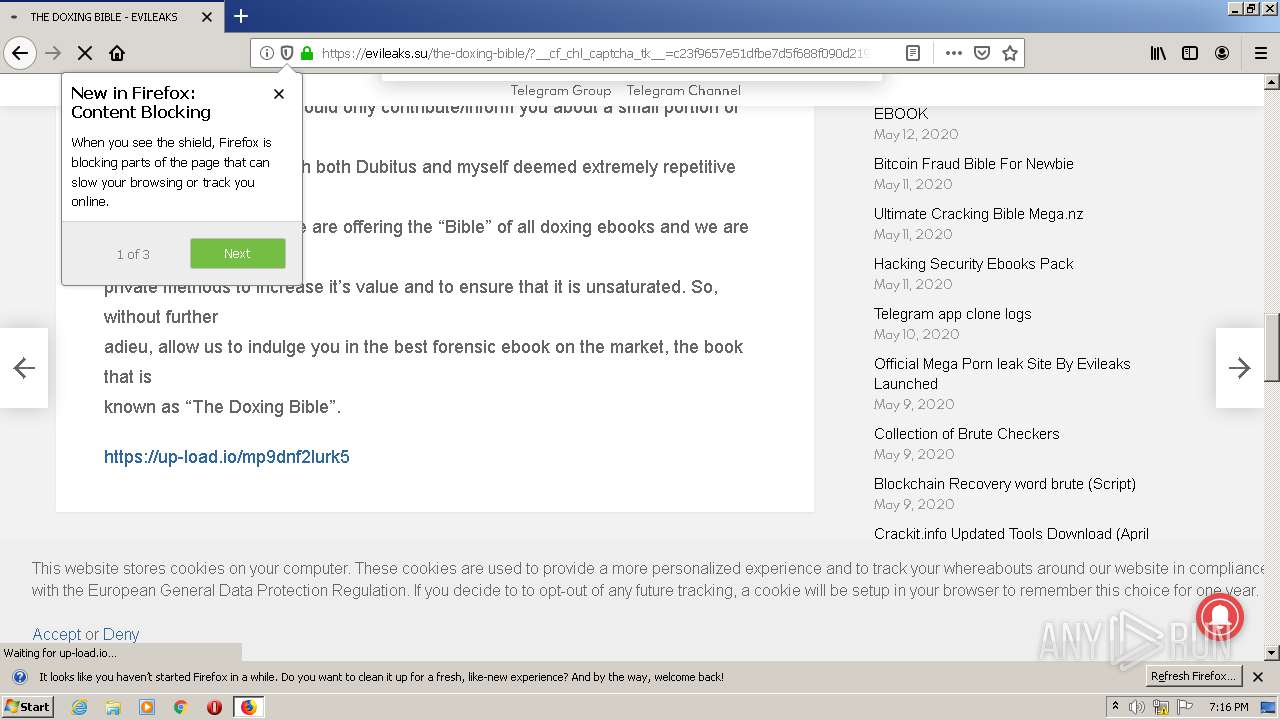Open Crackit.info Updated Tools Download post

coord(1011,534)
